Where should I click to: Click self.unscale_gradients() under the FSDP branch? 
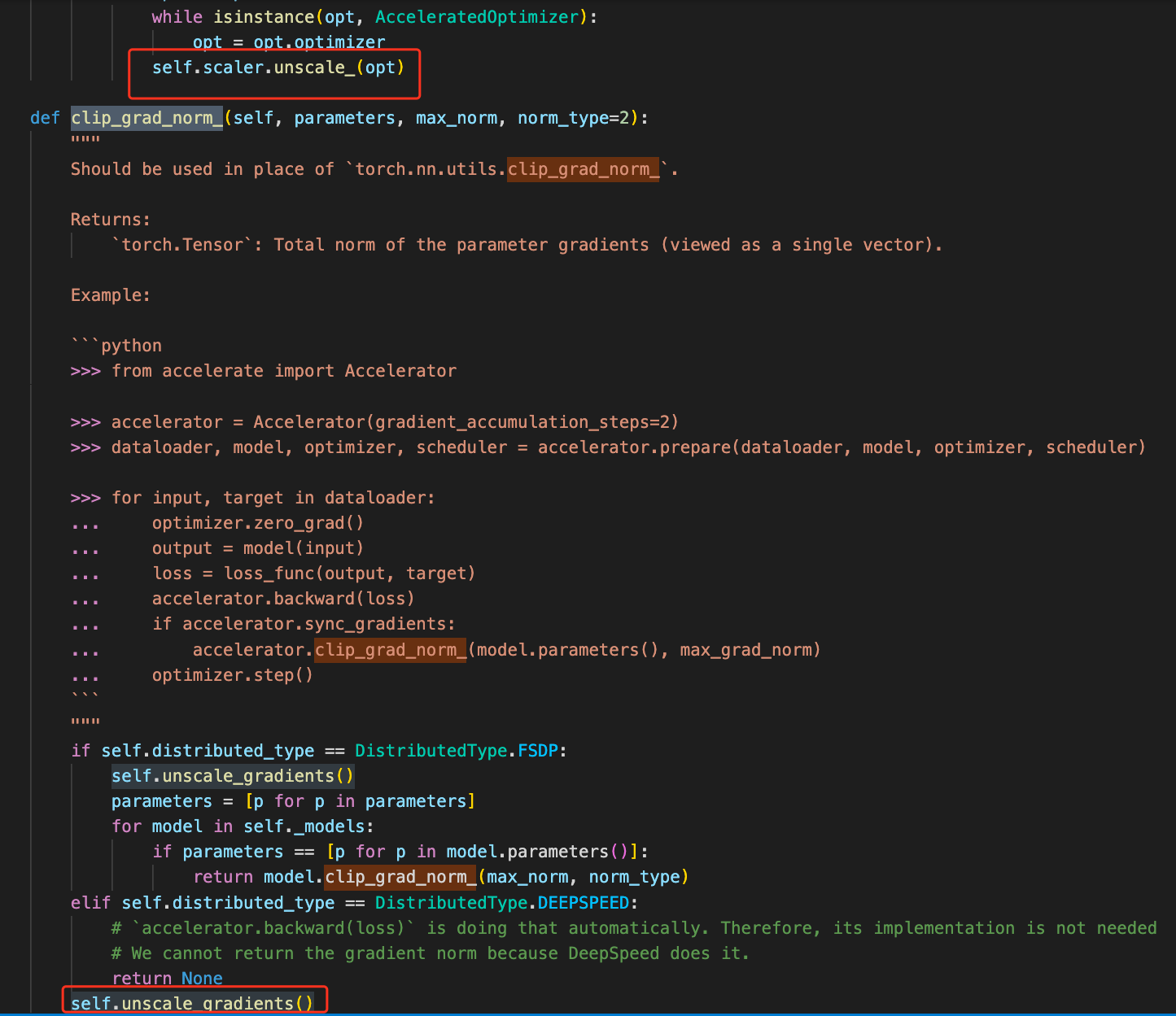click(x=232, y=775)
